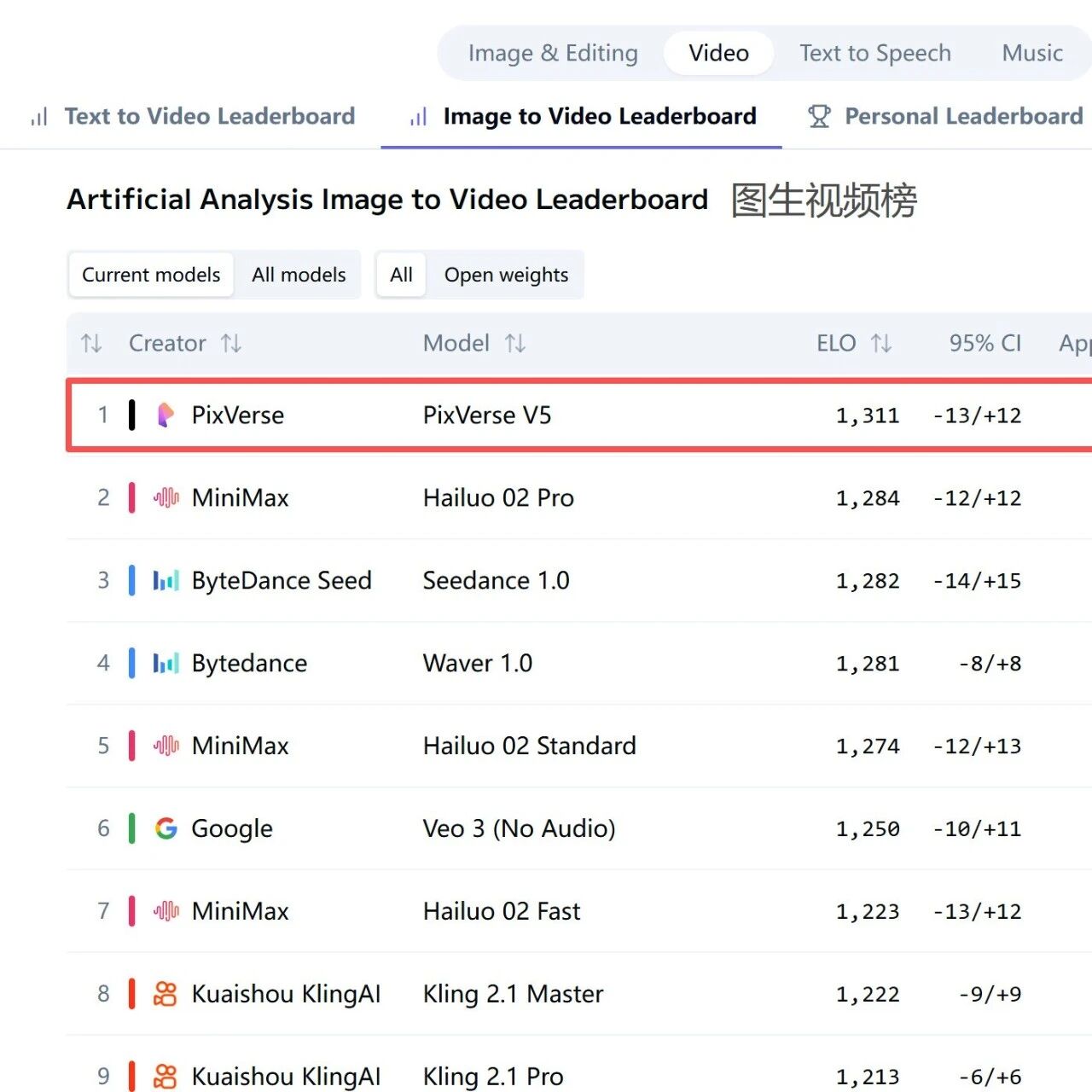The height and width of the screenshot is (1092, 1092).
Task: Click the PixVerse logo icon
Action: pos(166,415)
